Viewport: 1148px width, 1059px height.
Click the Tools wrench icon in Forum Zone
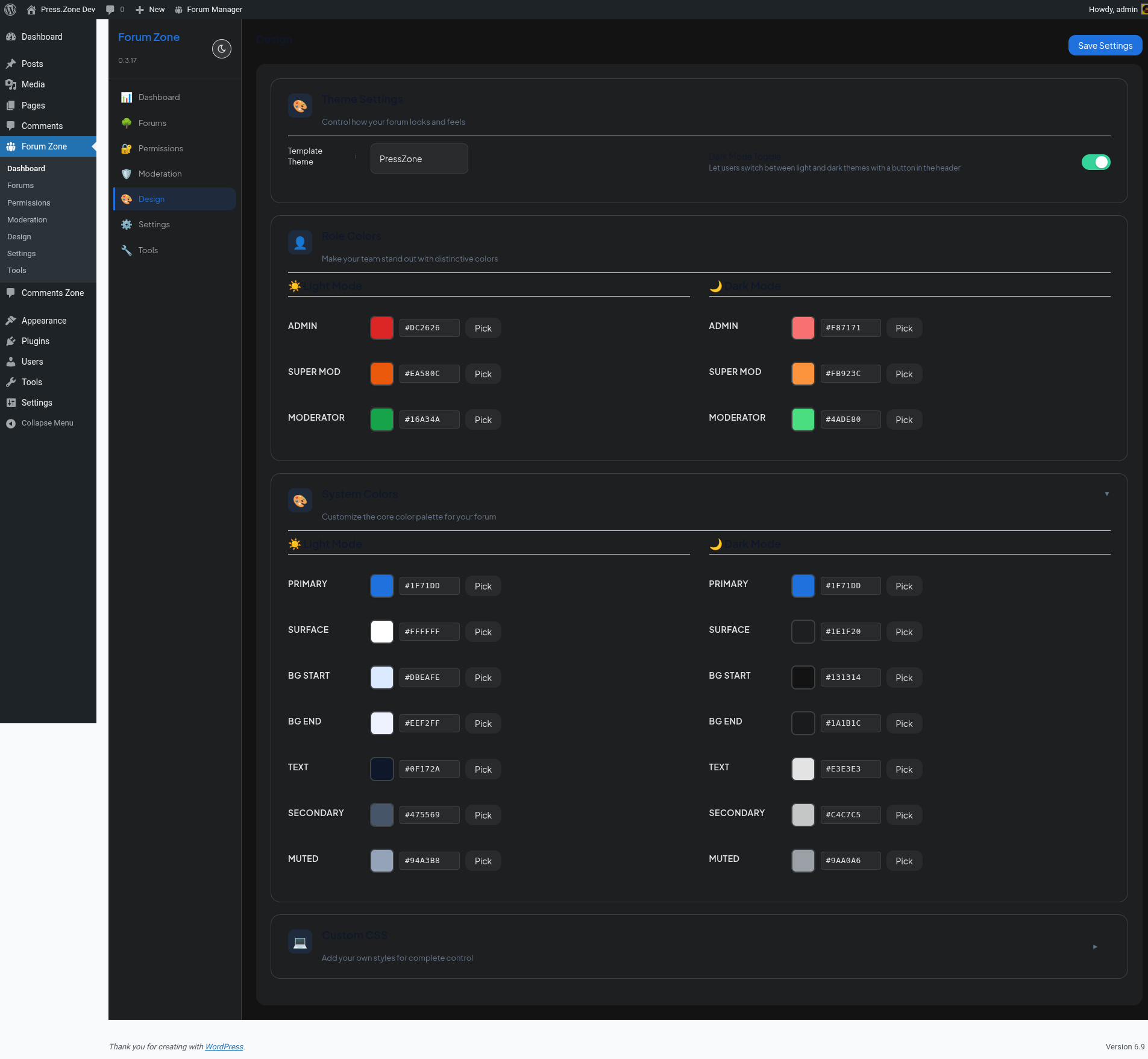[x=127, y=251]
